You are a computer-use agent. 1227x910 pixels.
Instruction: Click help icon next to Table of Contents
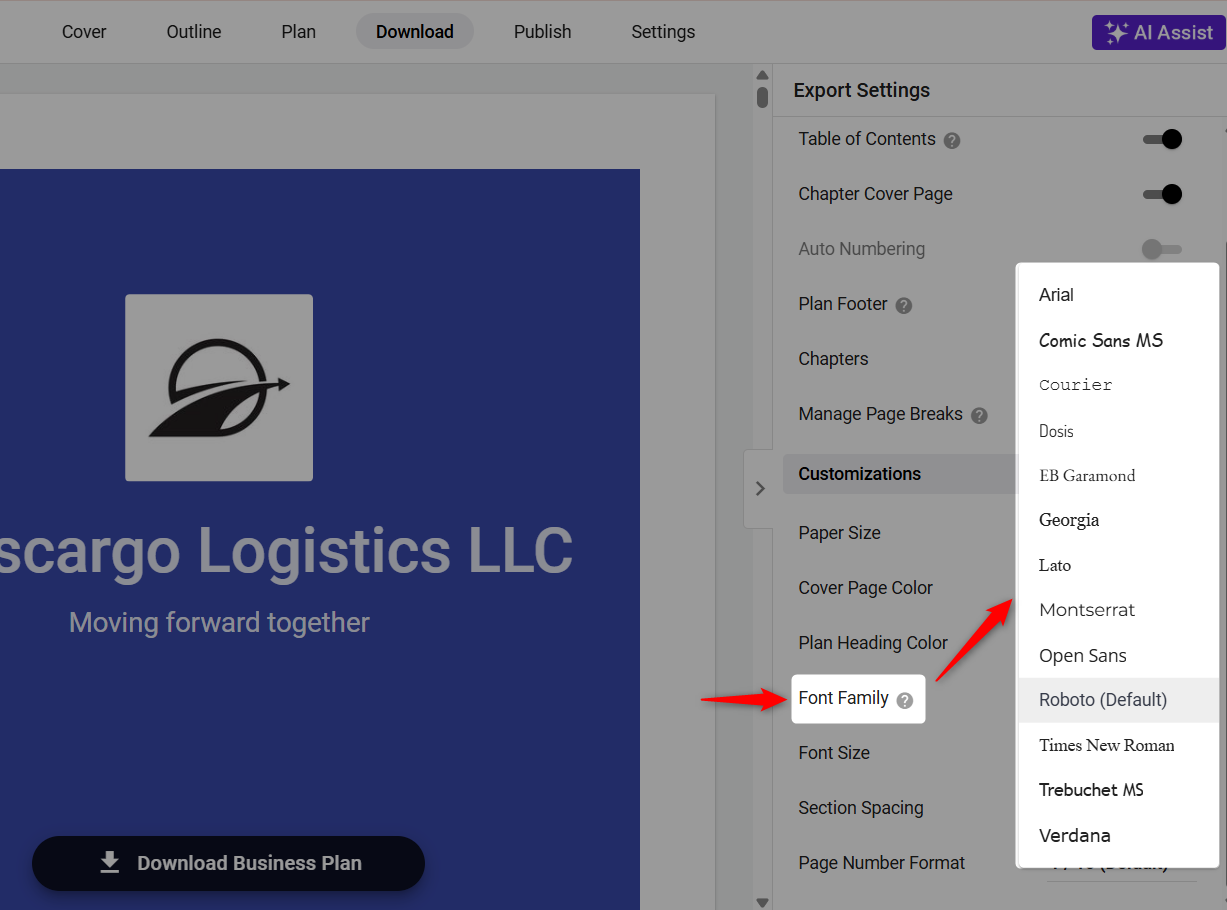click(952, 141)
